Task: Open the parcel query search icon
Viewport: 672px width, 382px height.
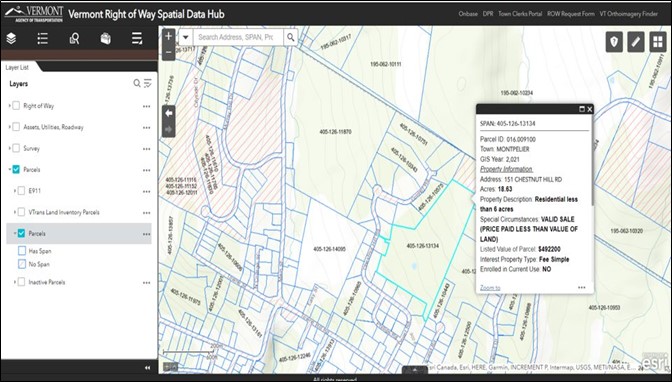Action: pyautogui.click(x=74, y=39)
